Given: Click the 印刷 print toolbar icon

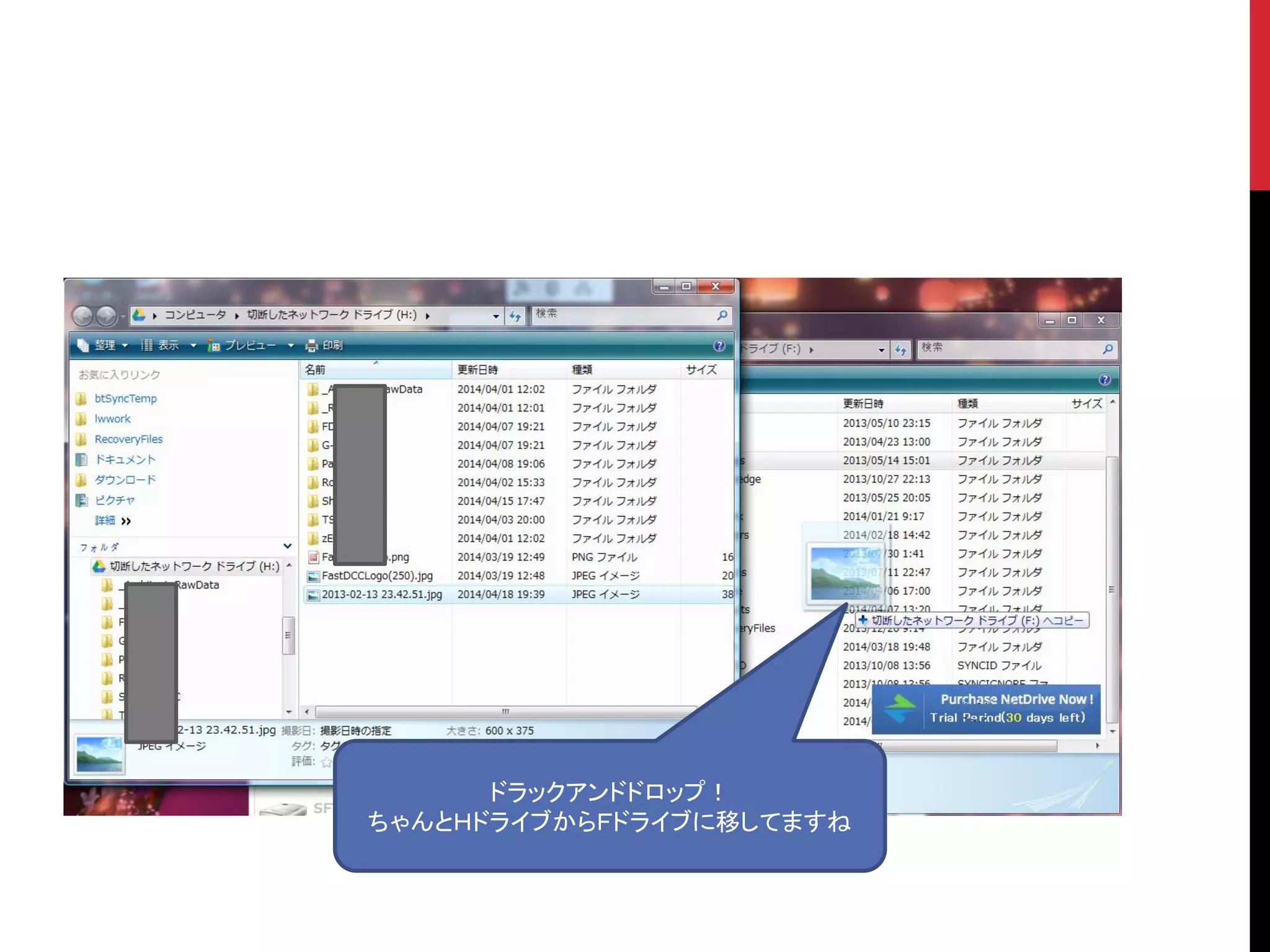Looking at the screenshot, I should [313, 345].
